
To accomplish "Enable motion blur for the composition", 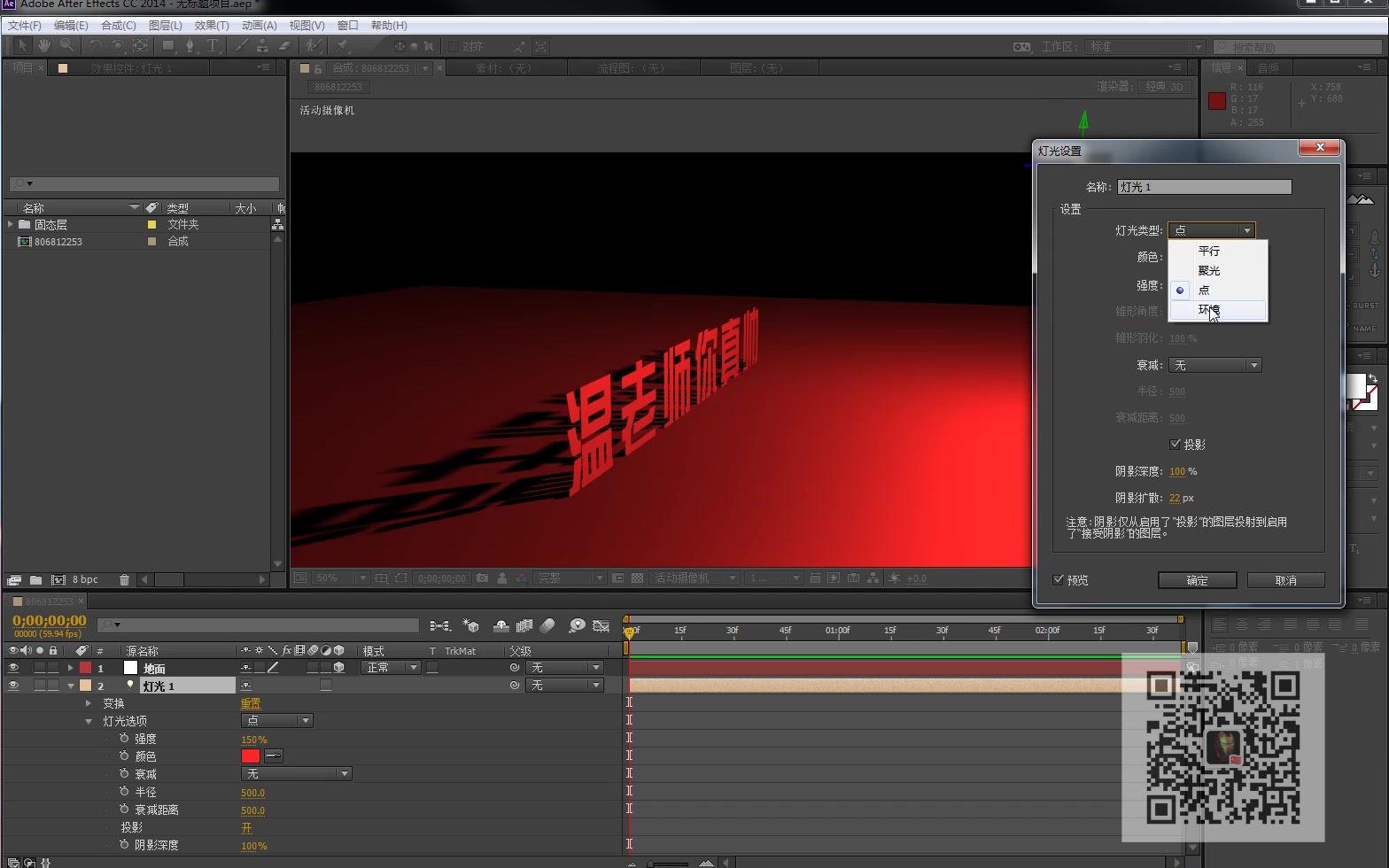I will point(547,625).
